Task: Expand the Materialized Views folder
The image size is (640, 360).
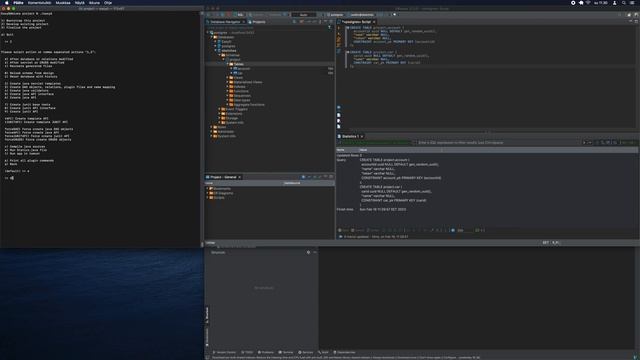Action: [x=227, y=82]
